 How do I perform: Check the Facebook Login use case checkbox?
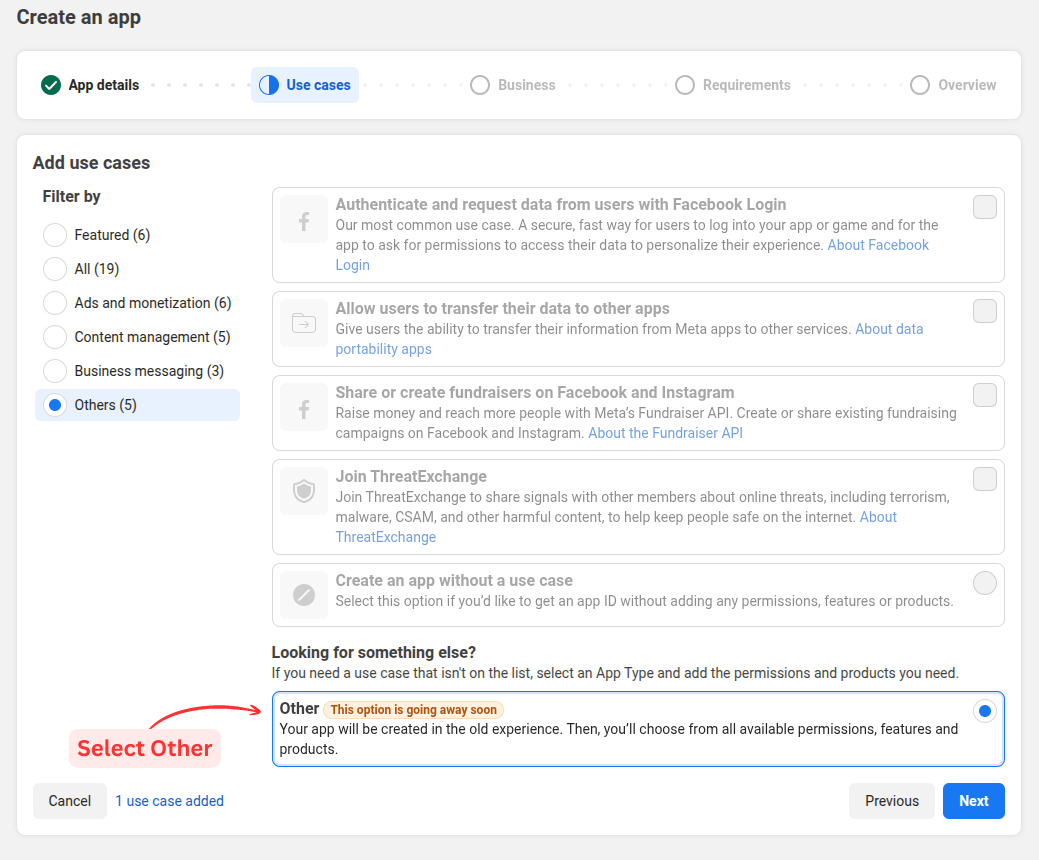[985, 207]
